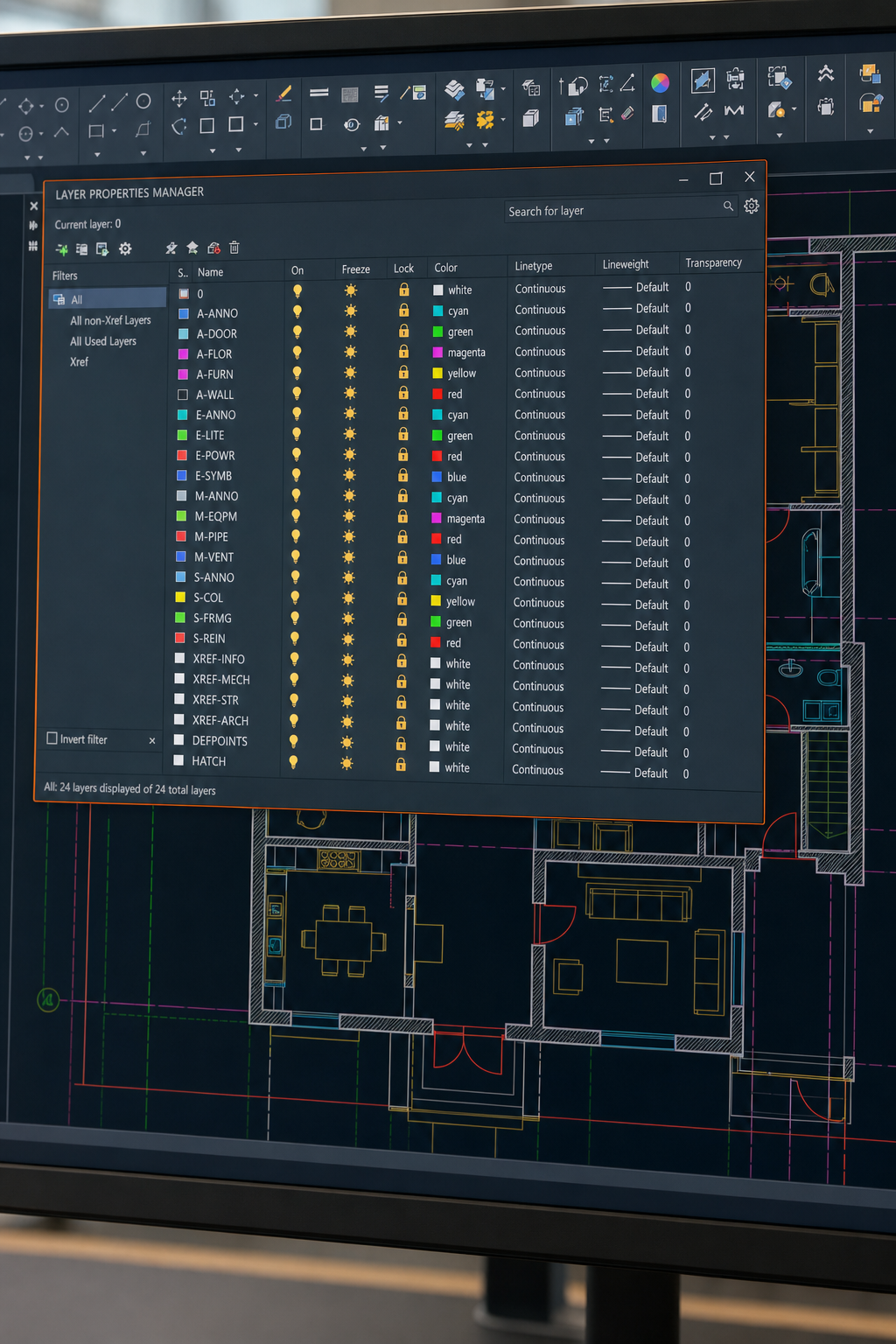
Task: Select the Xref filter in Filters
Action: point(79,361)
